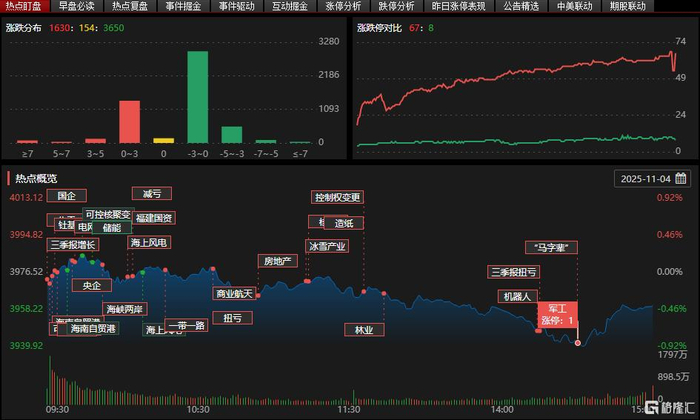Image resolution: width=700 pixels, height=420 pixels.
Task: Select the 减亏 hotspot label
Action: tap(152, 194)
